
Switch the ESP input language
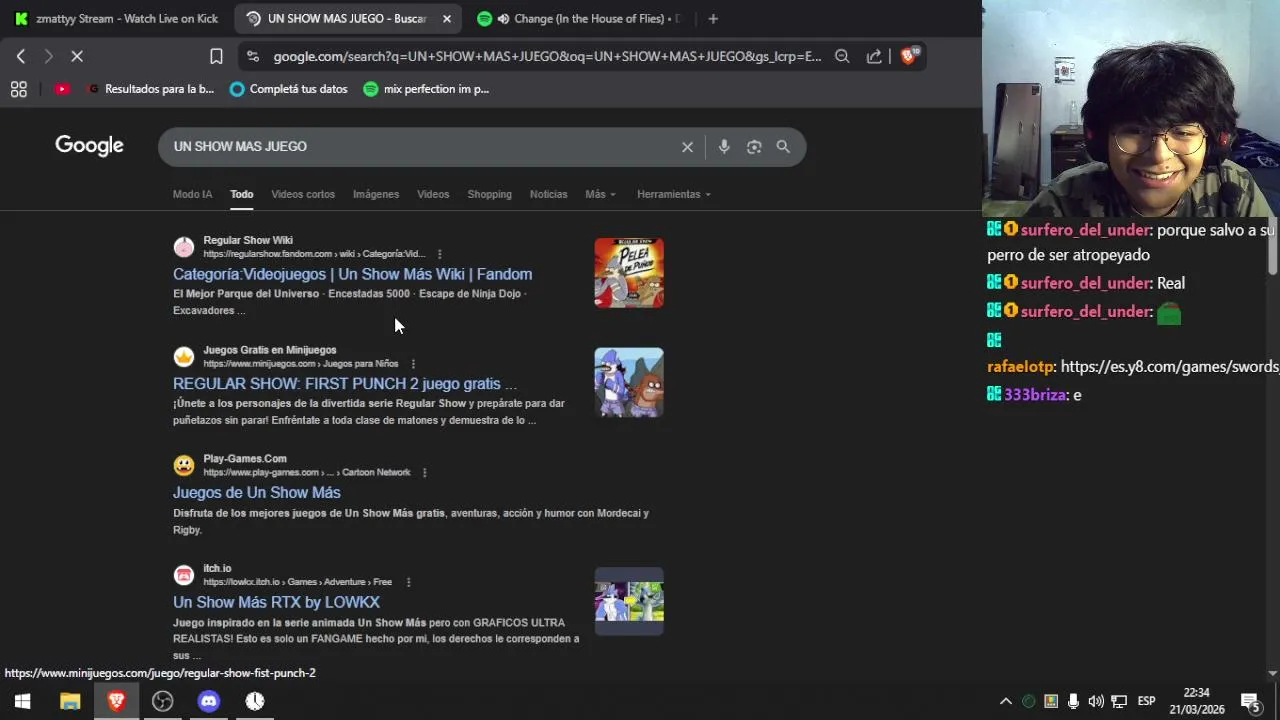click(1146, 701)
